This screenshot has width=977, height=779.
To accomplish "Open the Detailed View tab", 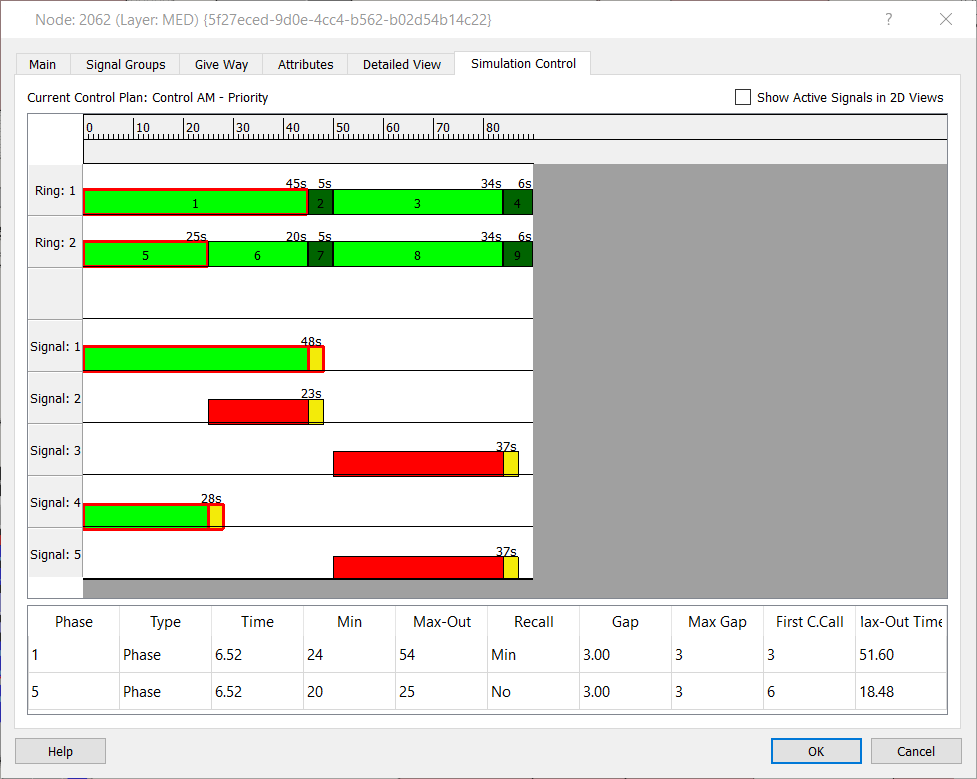I will (402, 64).
